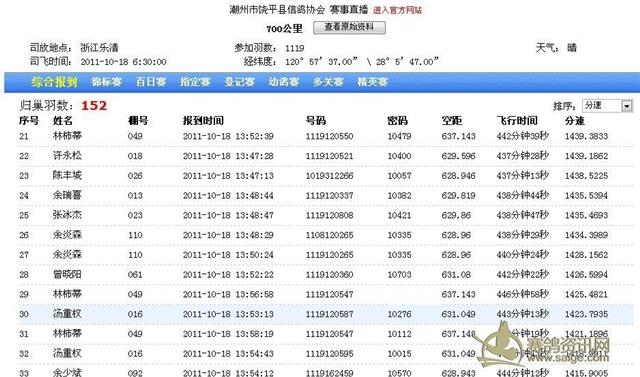Click the 姓名 column header
This screenshot has width=640, height=377.
pos(63,121)
